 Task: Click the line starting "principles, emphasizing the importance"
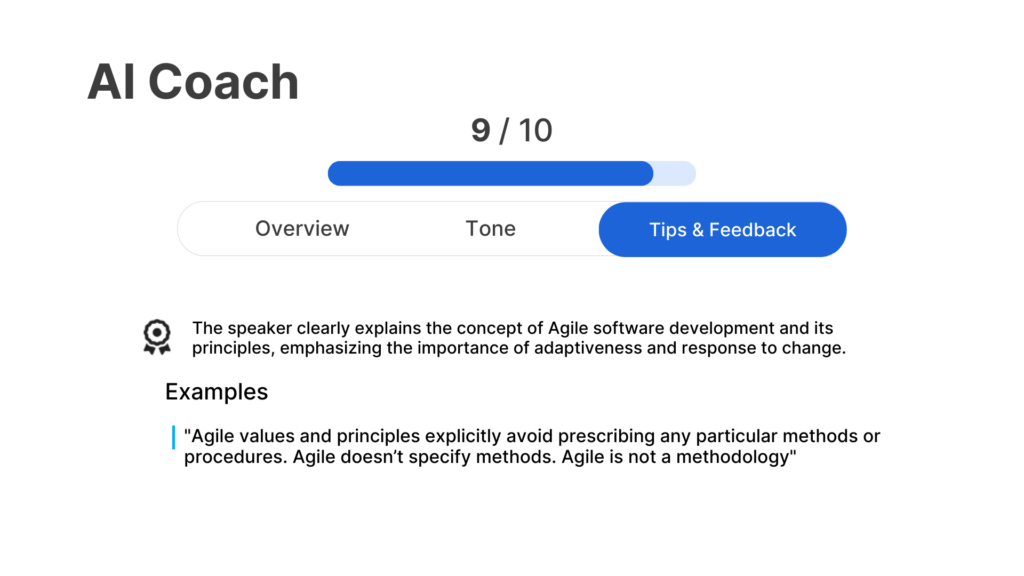[518, 348]
